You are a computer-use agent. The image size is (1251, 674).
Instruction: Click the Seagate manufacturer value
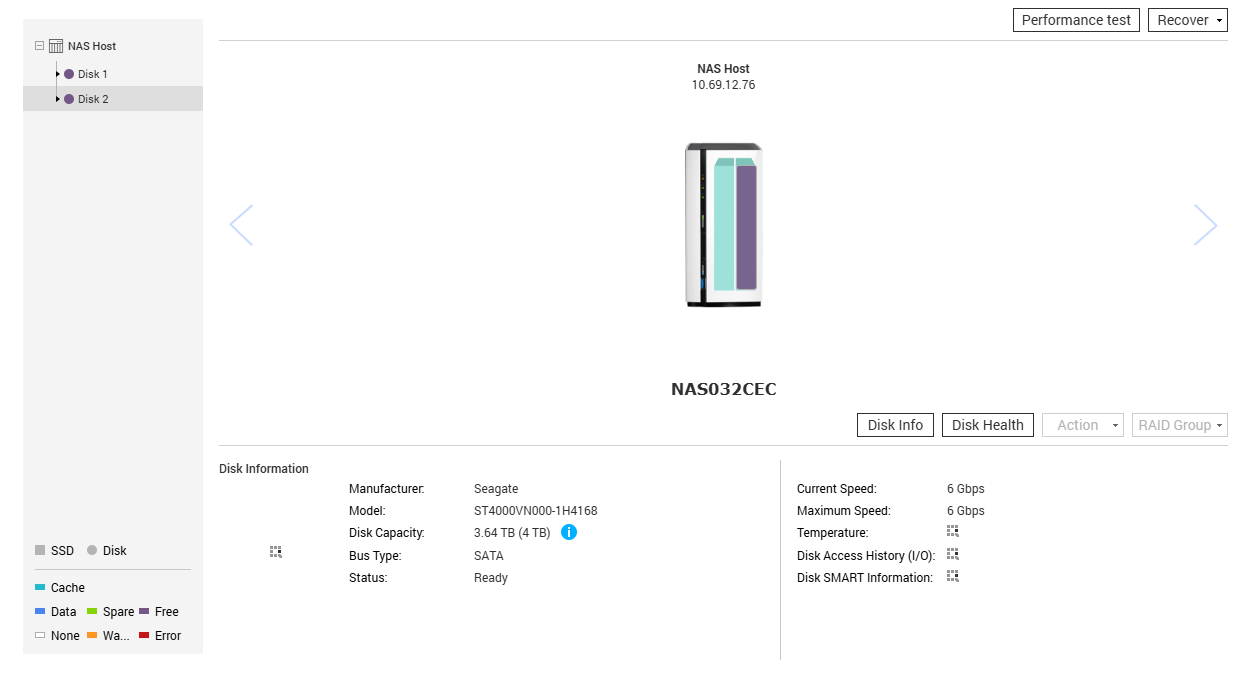(x=496, y=489)
